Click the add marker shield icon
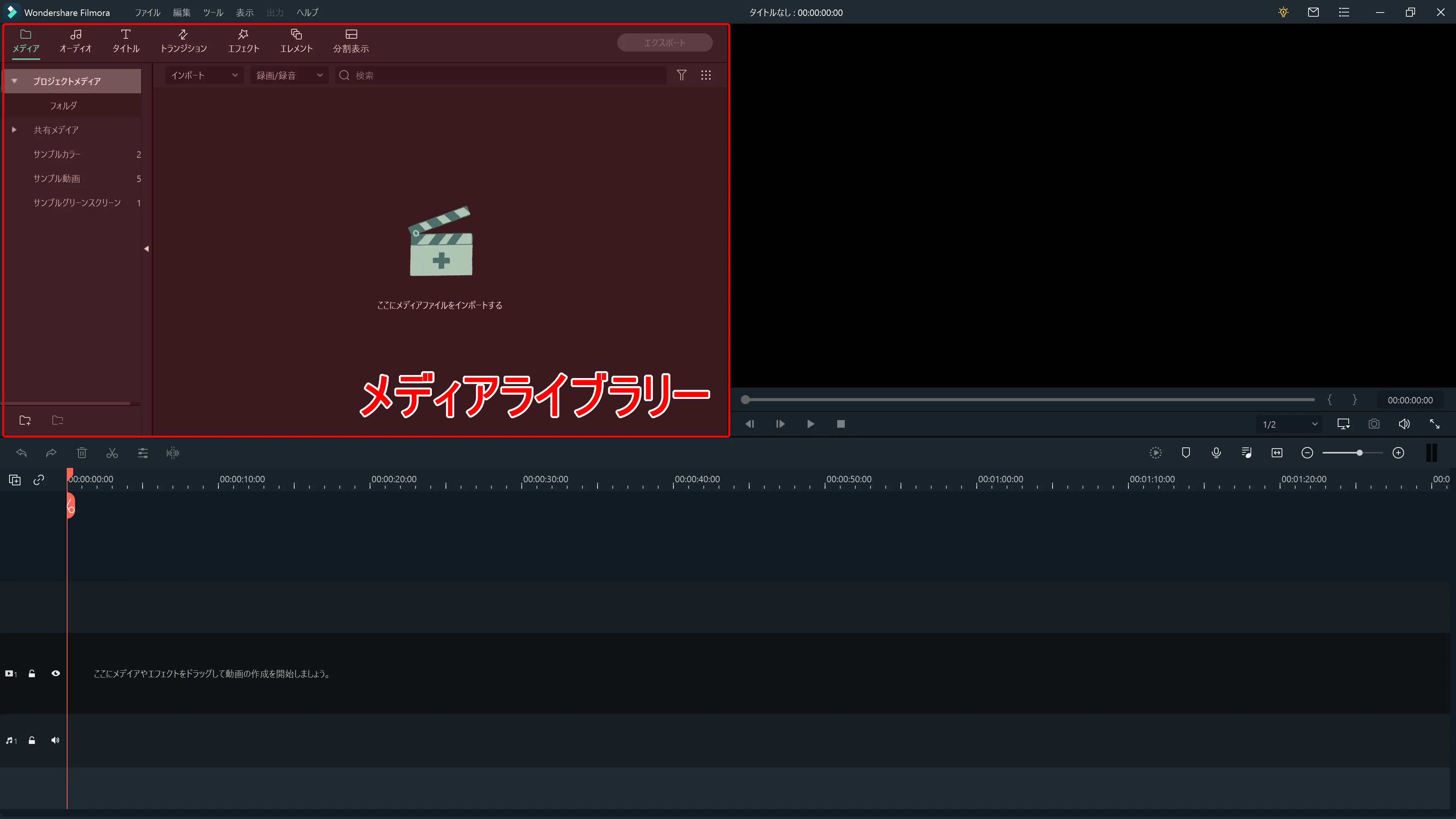Screen dimensions: 1456x819 pos(1186,453)
